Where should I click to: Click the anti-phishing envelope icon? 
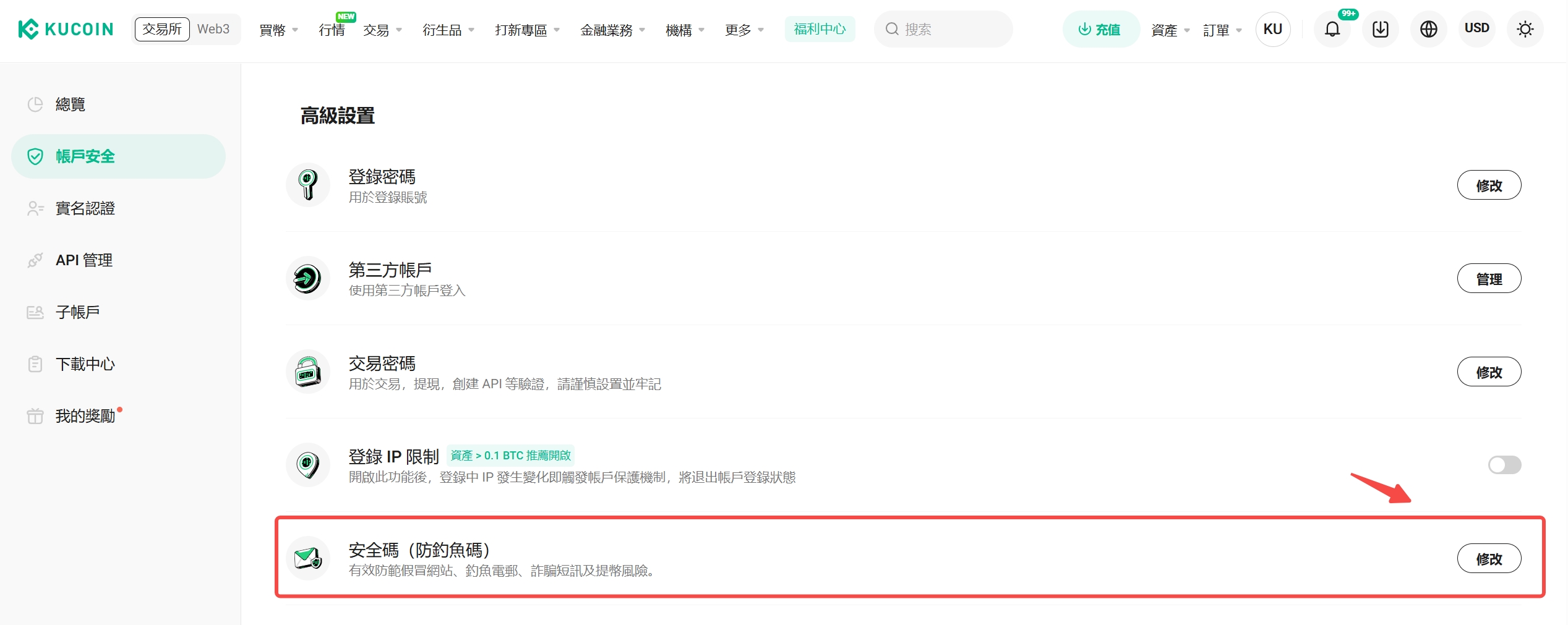pyautogui.click(x=307, y=558)
